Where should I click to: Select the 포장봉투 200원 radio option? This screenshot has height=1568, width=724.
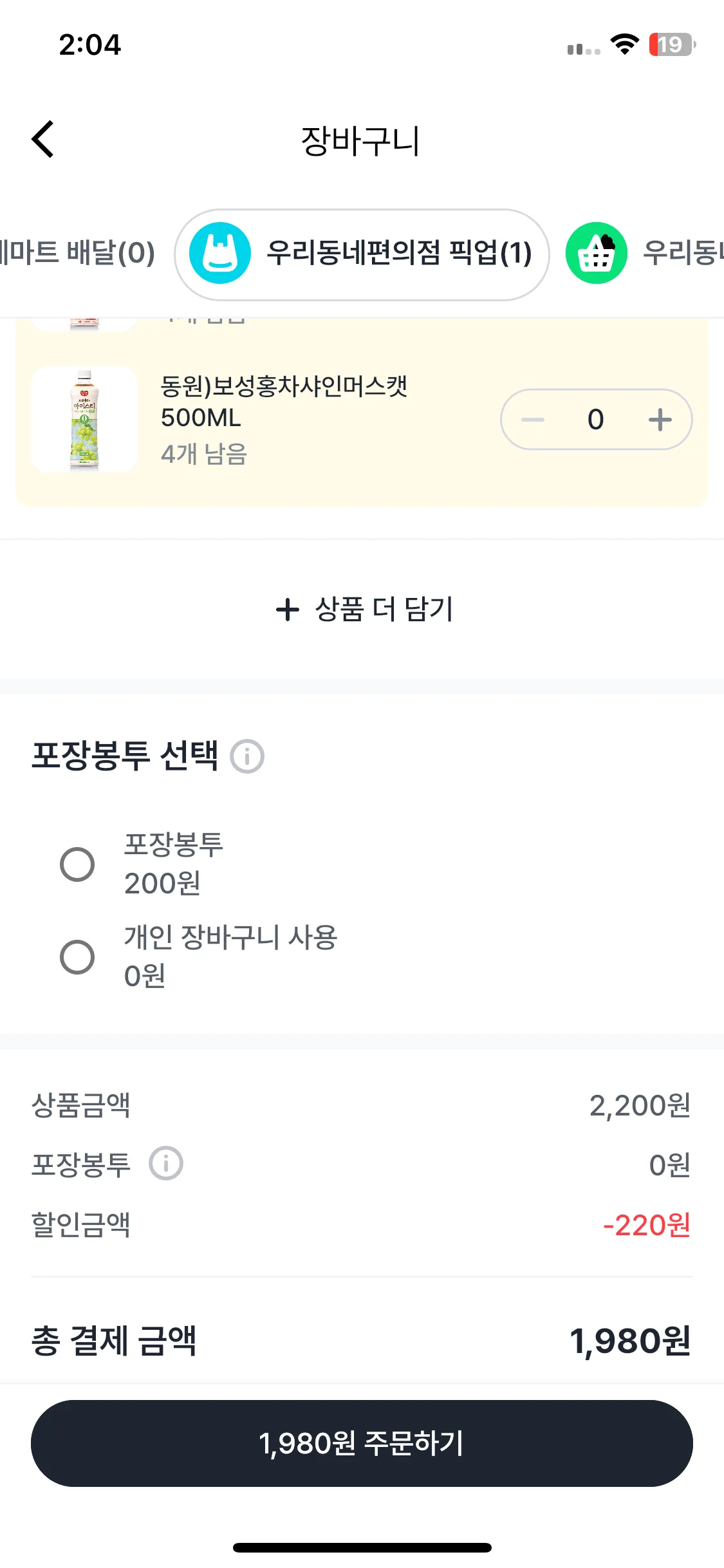(77, 864)
